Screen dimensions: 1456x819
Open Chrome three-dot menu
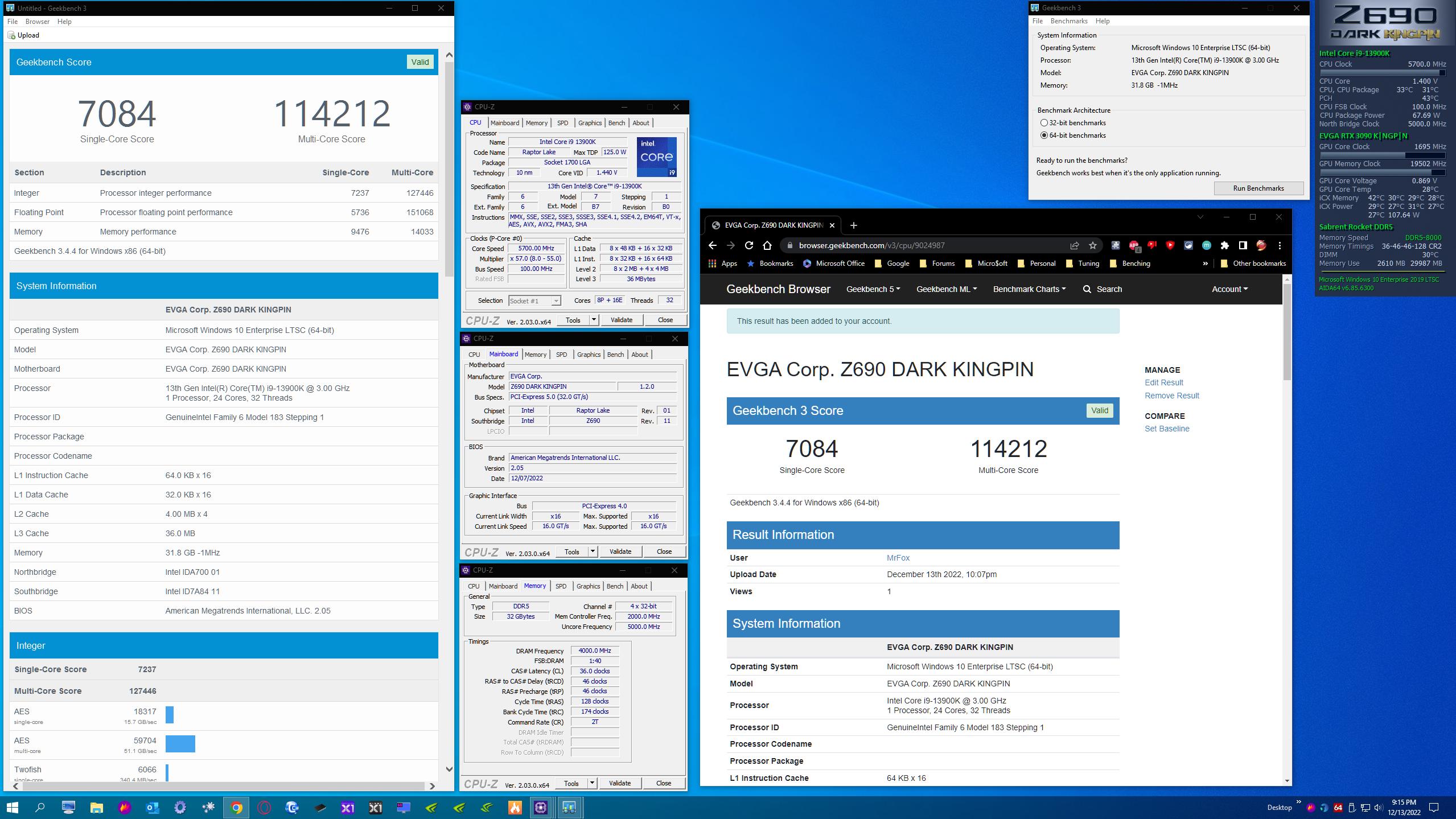pyautogui.click(x=1280, y=245)
